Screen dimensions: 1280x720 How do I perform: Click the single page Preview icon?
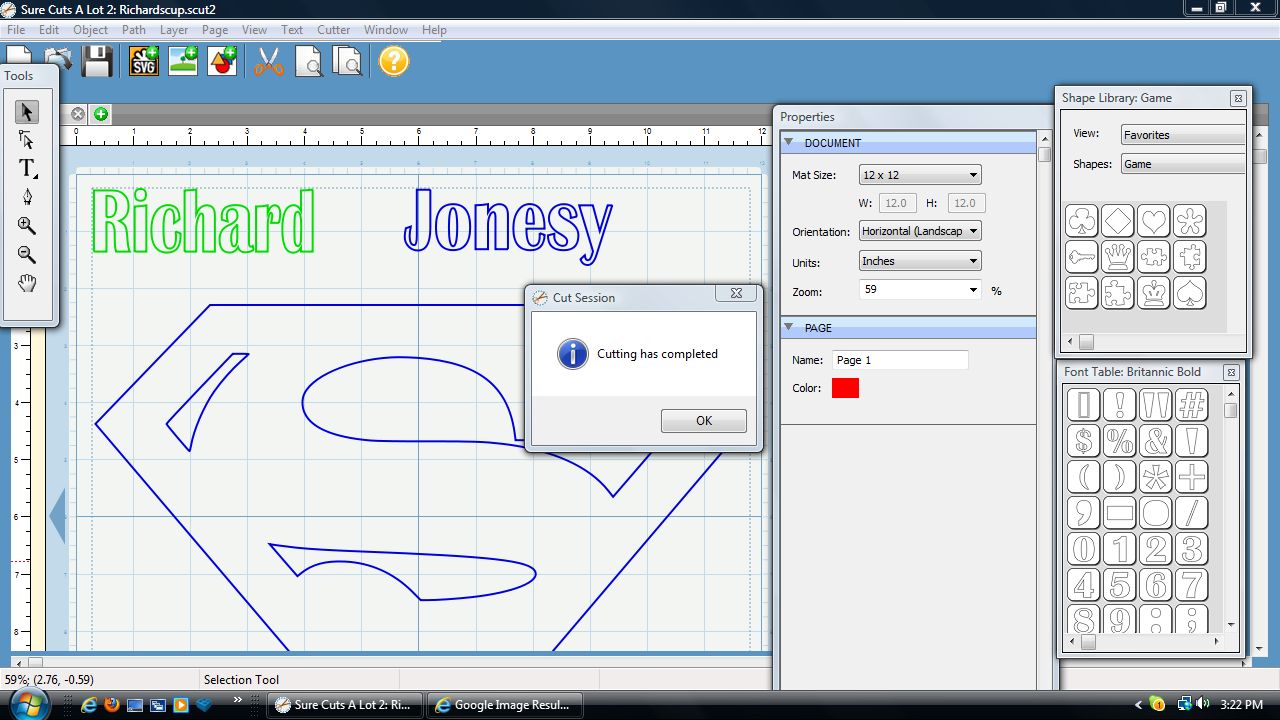pyautogui.click(x=309, y=62)
